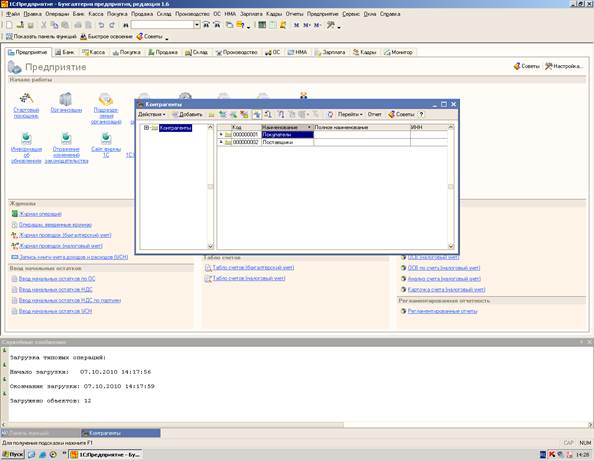Open the Операции menu
Screen dimensions: 594x461
(x=57, y=14)
